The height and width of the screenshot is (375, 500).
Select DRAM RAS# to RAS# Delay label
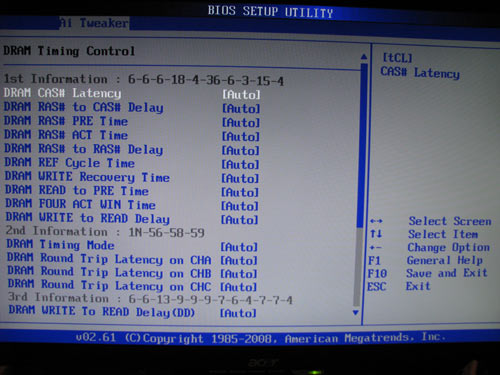click(x=84, y=149)
